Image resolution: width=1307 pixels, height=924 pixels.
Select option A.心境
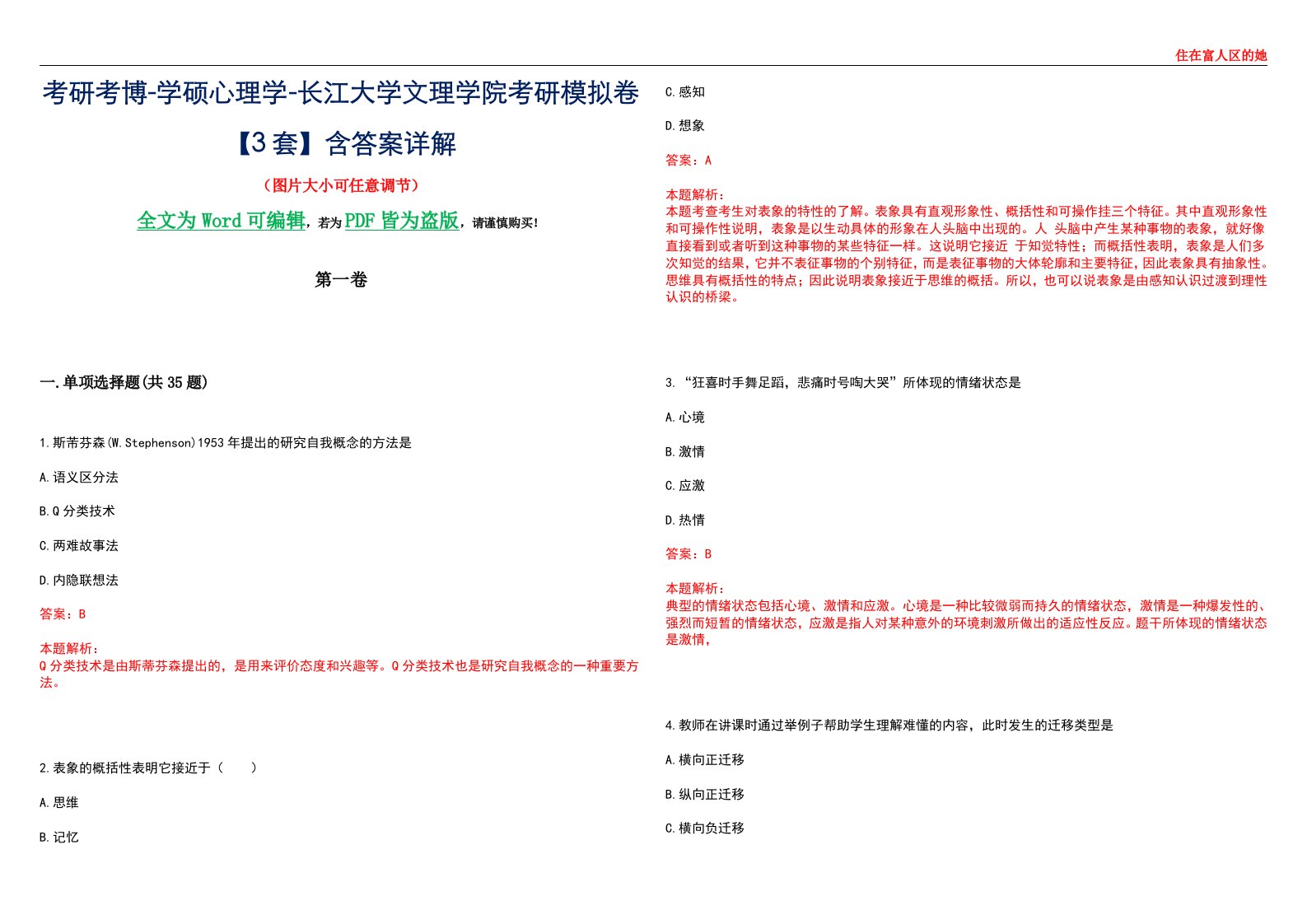click(684, 418)
